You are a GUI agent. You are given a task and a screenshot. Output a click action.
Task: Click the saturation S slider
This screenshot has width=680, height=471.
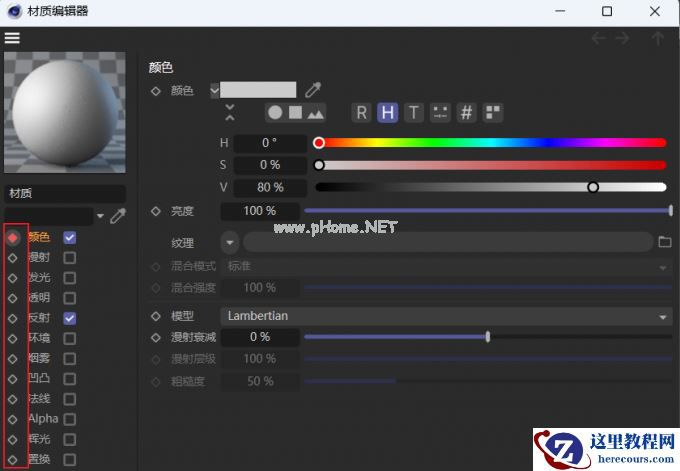point(490,165)
